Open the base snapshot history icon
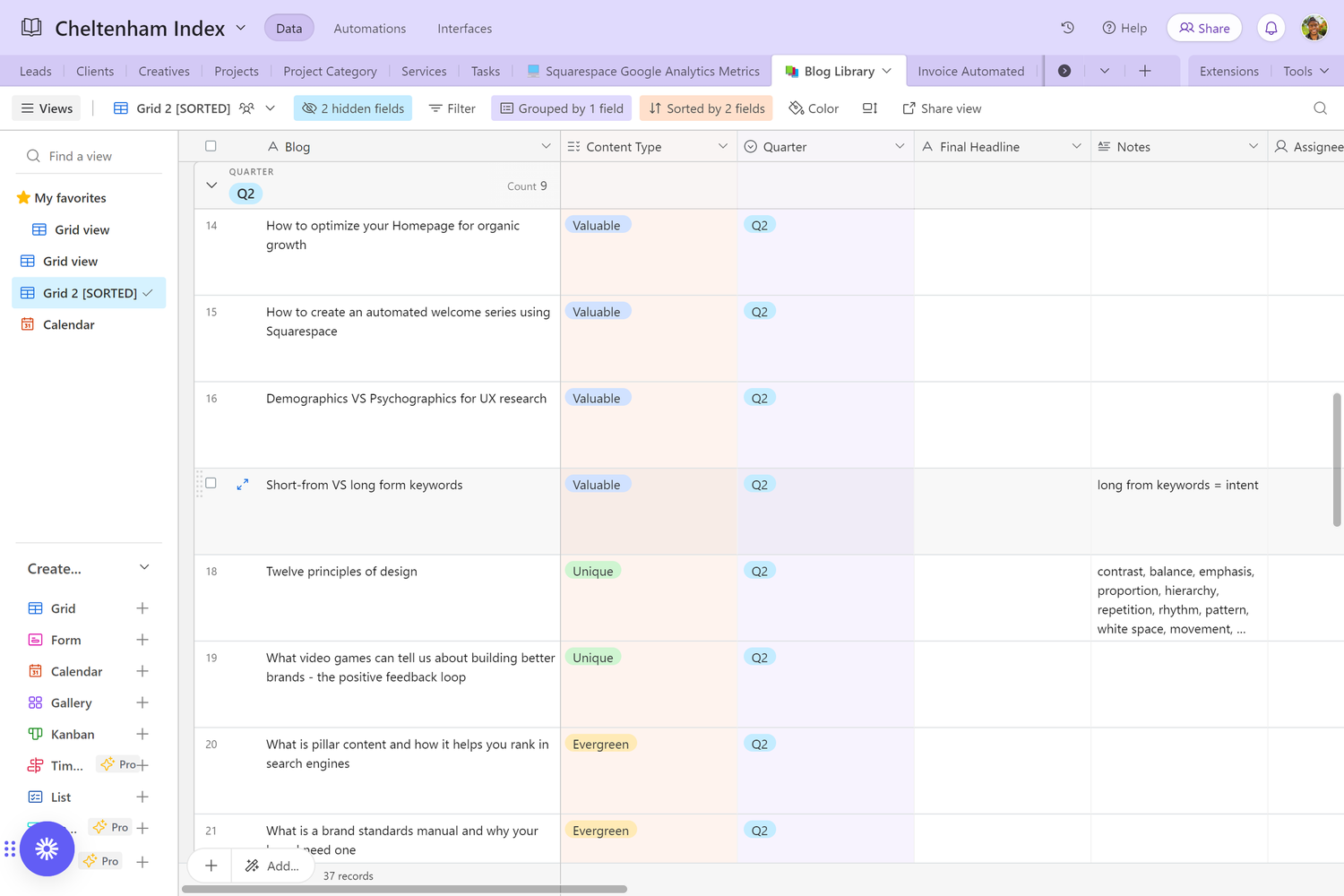Viewport: 1344px width, 896px height. pos(1066,28)
